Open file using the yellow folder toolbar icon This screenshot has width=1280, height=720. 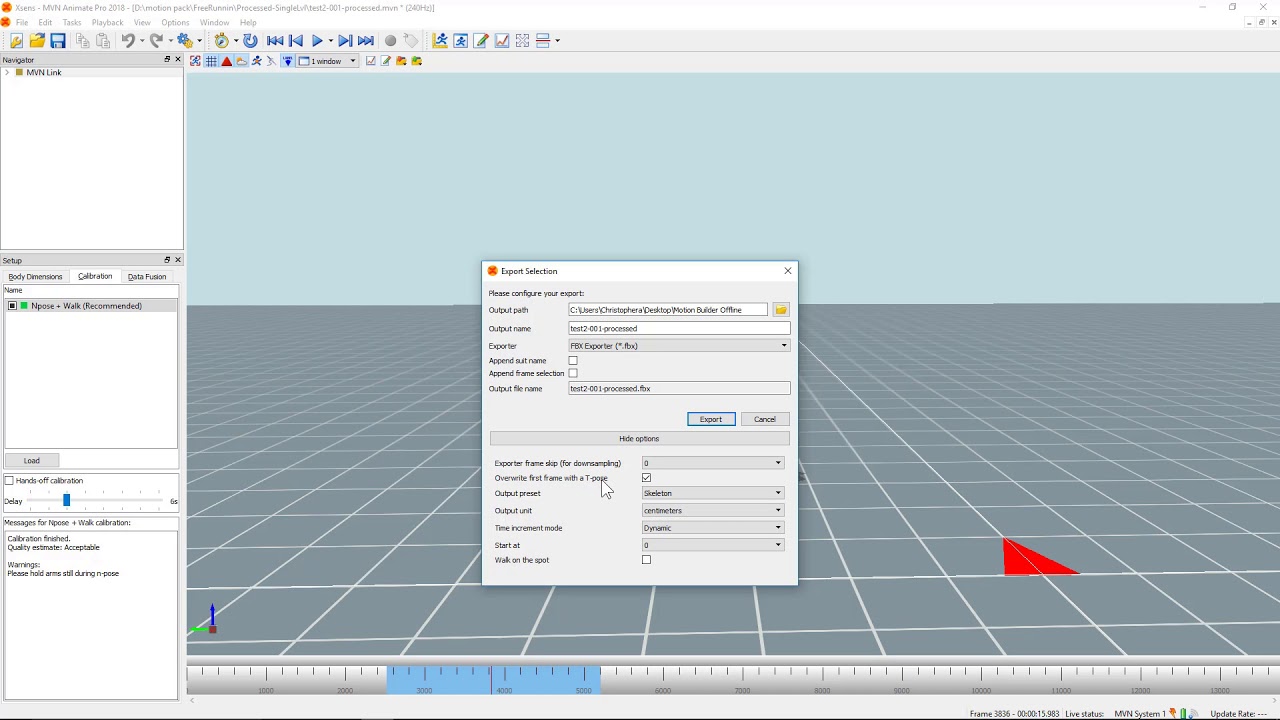[37, 41]
